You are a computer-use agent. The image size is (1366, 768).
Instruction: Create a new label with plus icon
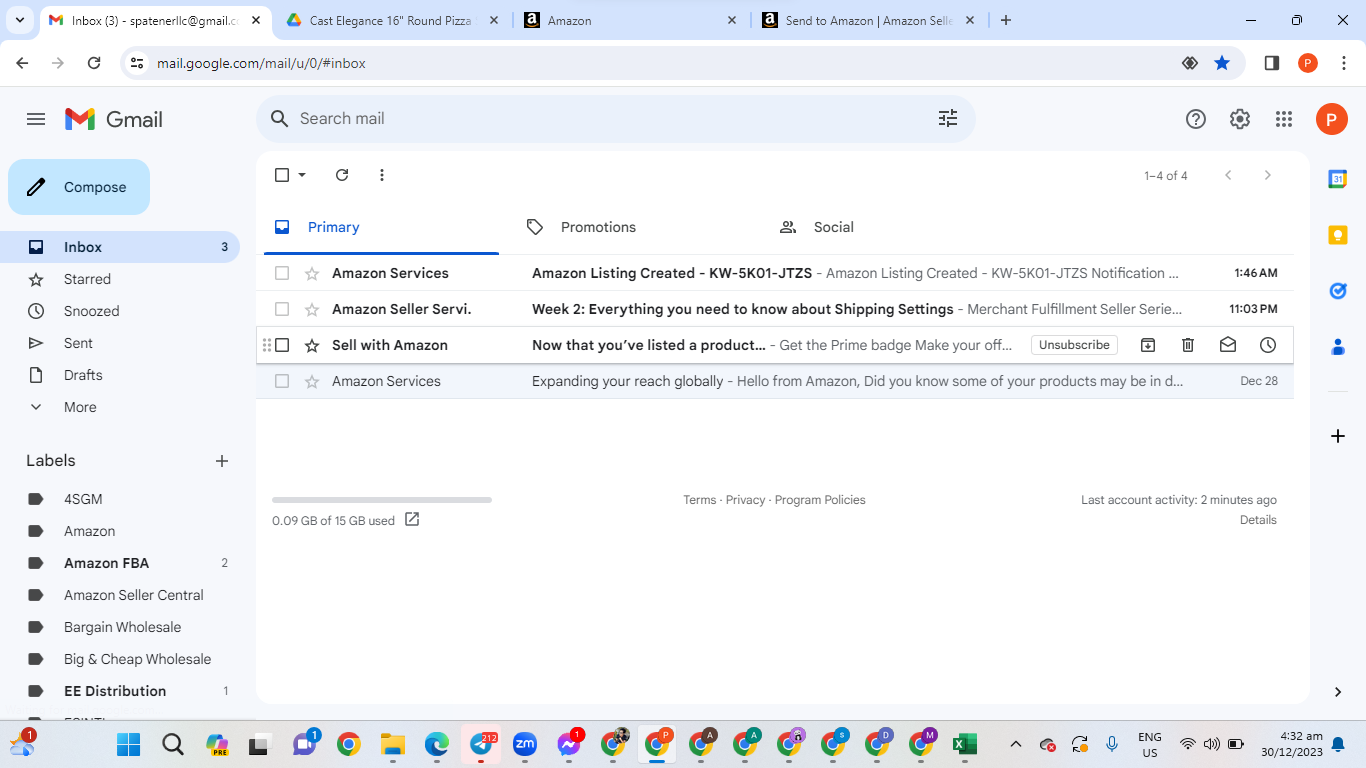pos(222,461)
